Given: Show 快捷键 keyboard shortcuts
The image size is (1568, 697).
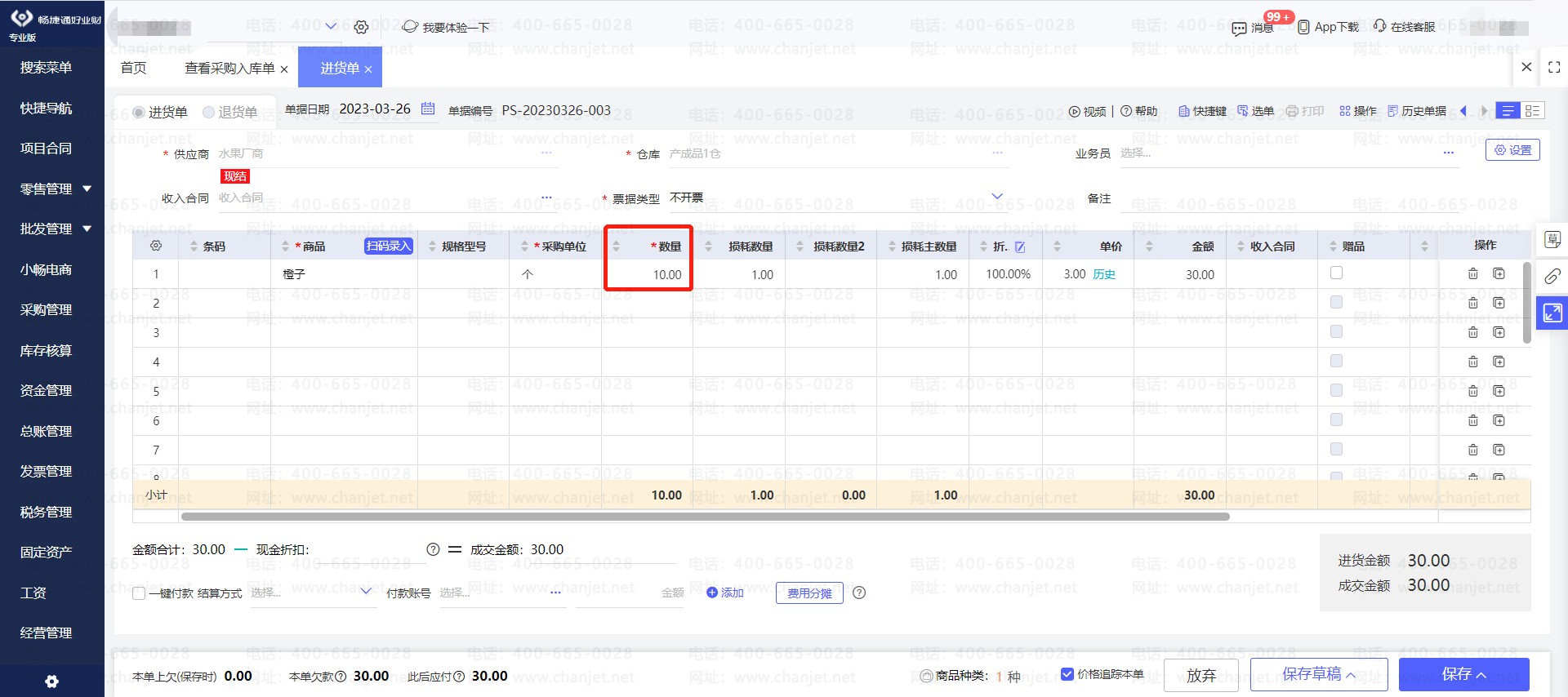Looking at the screenshot, I should (x=1202, y=111).
